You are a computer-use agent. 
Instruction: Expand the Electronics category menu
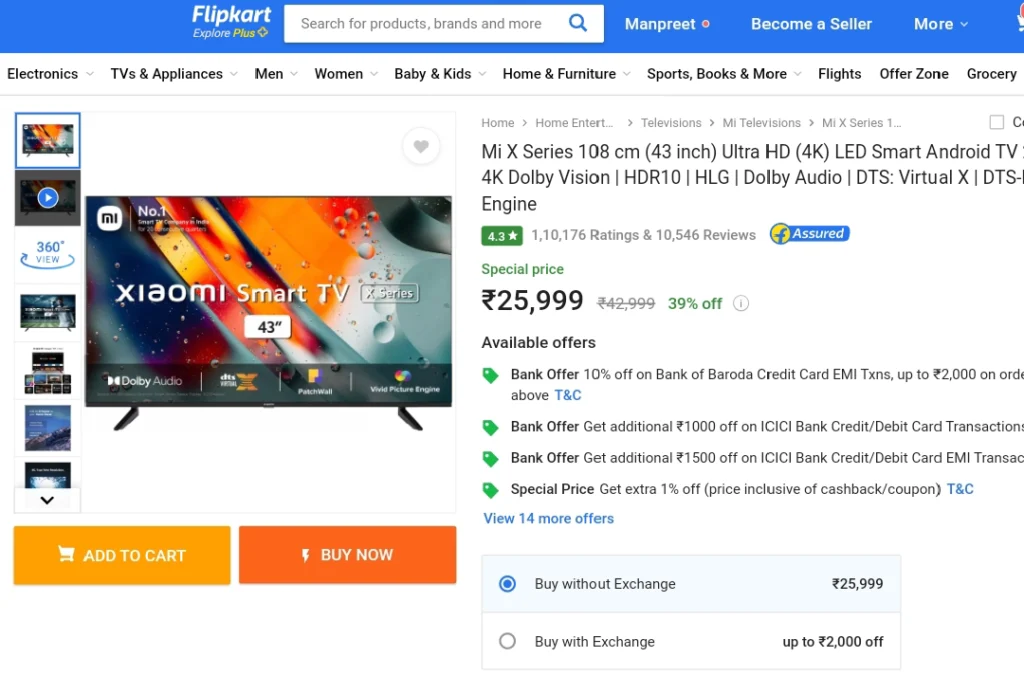click(x=50, y=74)
